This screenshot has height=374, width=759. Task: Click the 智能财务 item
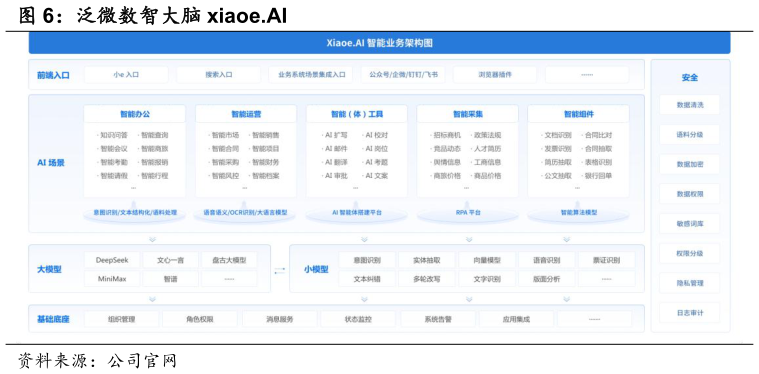coord(265,162)
